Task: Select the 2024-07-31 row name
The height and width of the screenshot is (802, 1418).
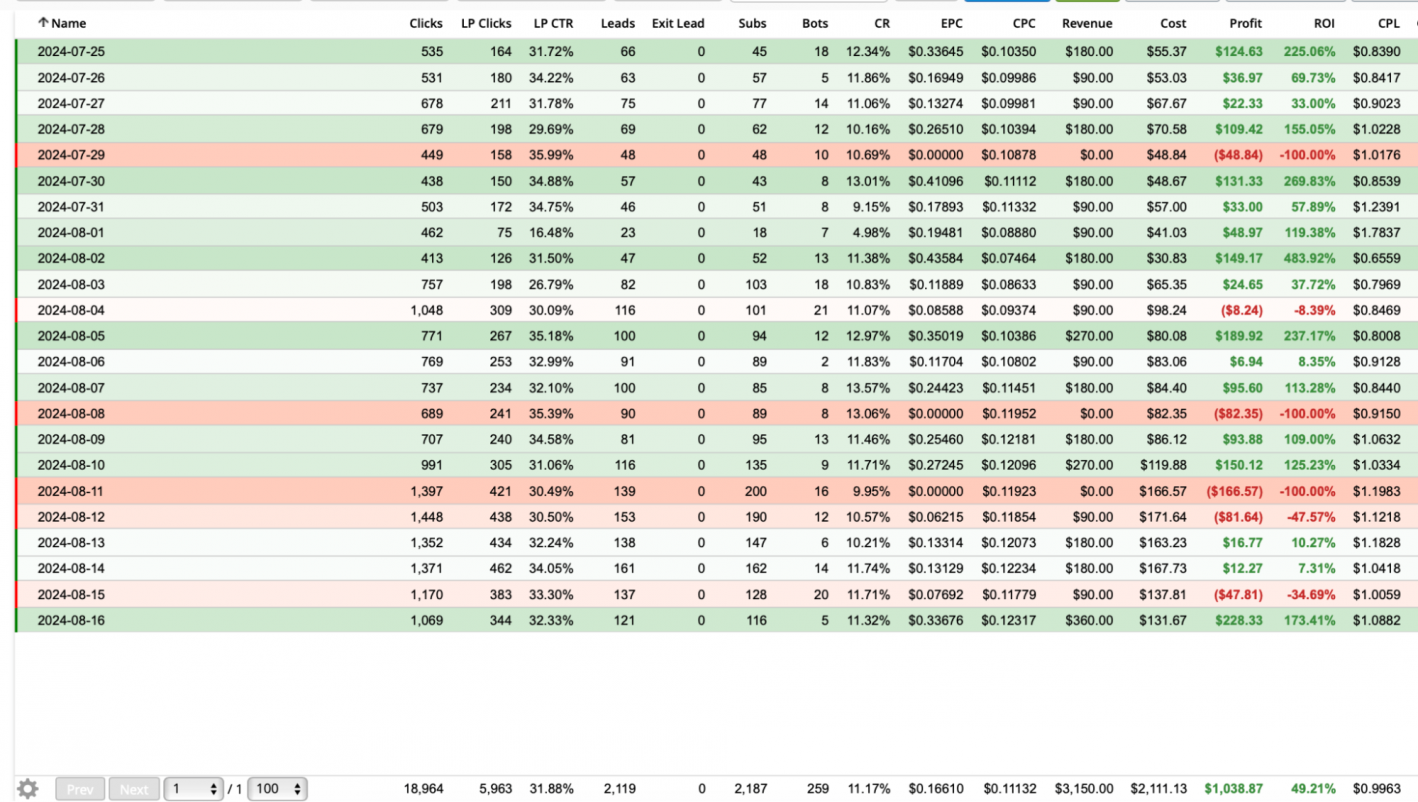Action: coord(71,207)
